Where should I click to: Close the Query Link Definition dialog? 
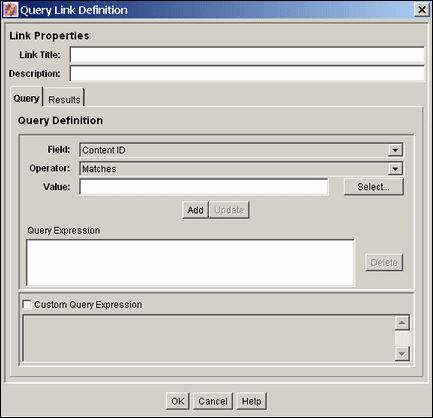point(422,10)
